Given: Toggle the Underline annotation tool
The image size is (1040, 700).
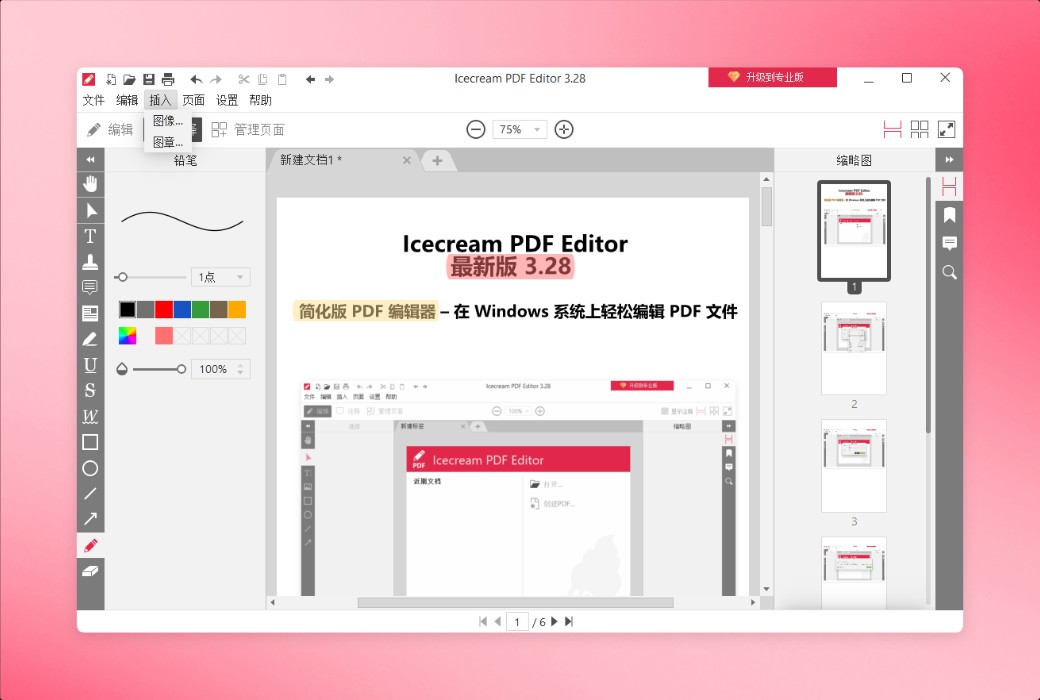Looking at the screenshot, I should pyautogui.click(x=90, y=365).
